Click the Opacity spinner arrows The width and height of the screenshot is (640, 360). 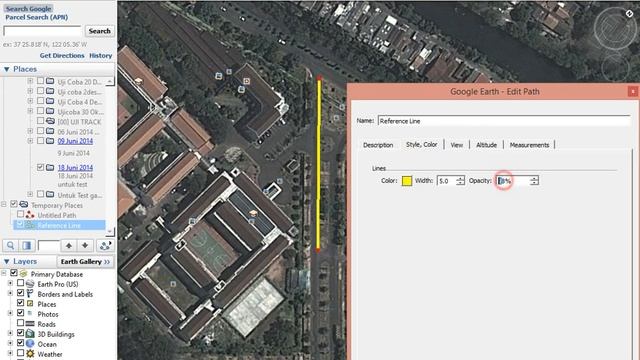(x=534, y=180)
